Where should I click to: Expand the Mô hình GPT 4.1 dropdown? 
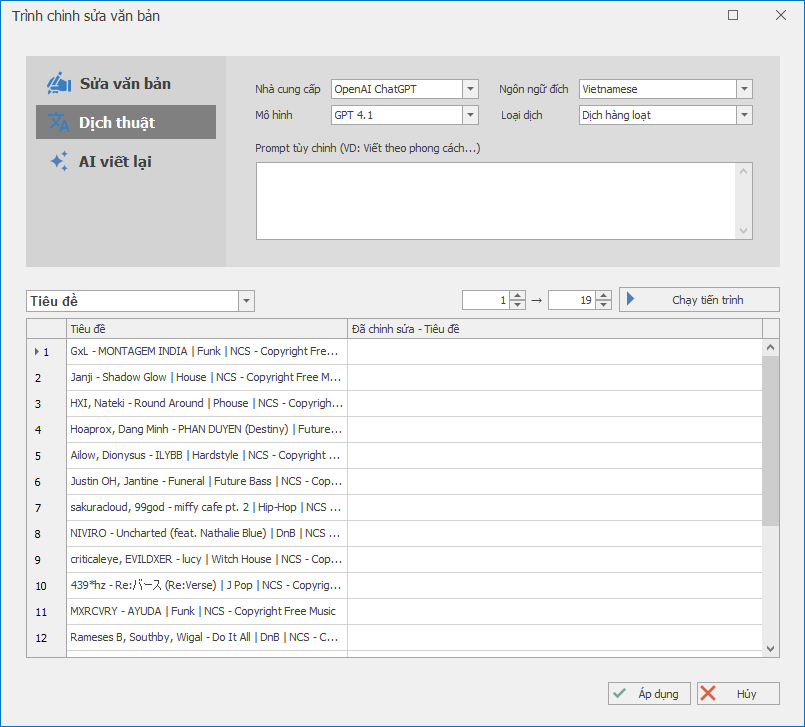pyautogui.click(x=471, y=115)
